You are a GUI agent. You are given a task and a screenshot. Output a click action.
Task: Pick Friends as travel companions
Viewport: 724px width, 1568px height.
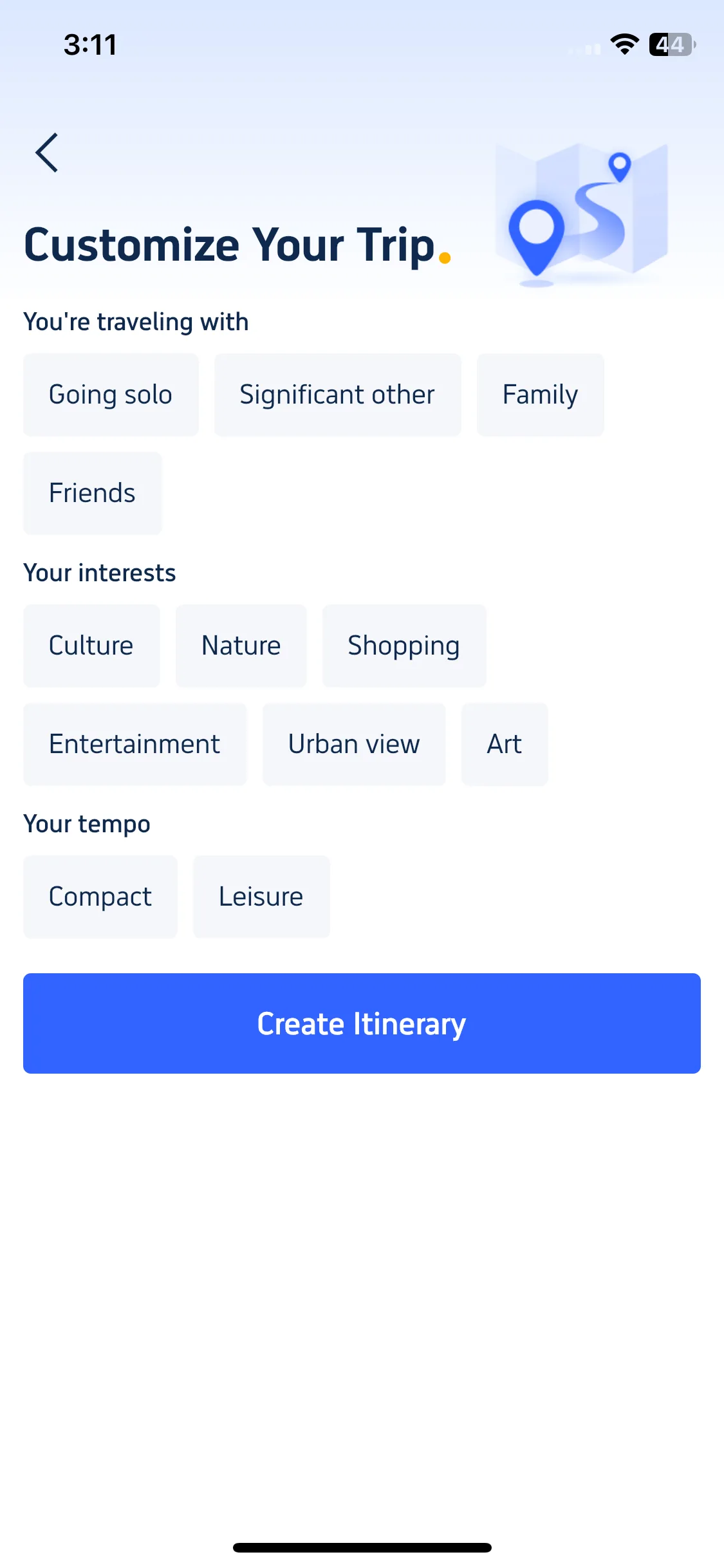coord(92,493)
